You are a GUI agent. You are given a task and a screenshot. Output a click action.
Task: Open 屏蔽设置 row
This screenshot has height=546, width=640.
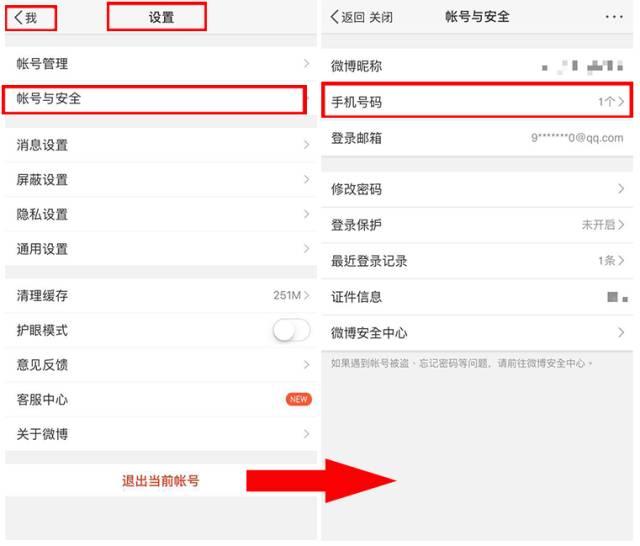pos(161,180)
